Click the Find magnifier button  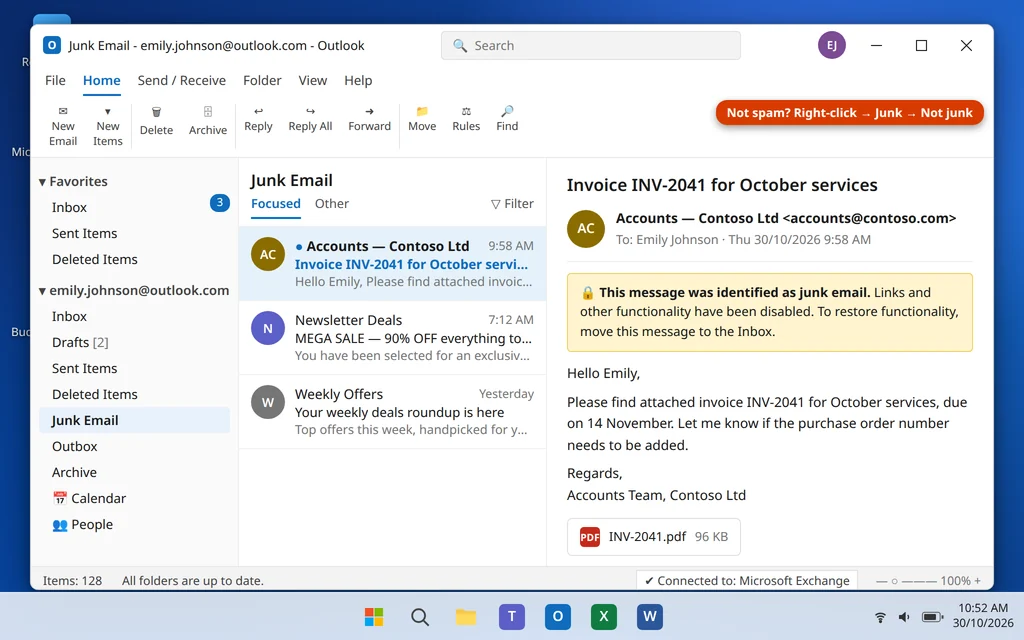point(507,119)
